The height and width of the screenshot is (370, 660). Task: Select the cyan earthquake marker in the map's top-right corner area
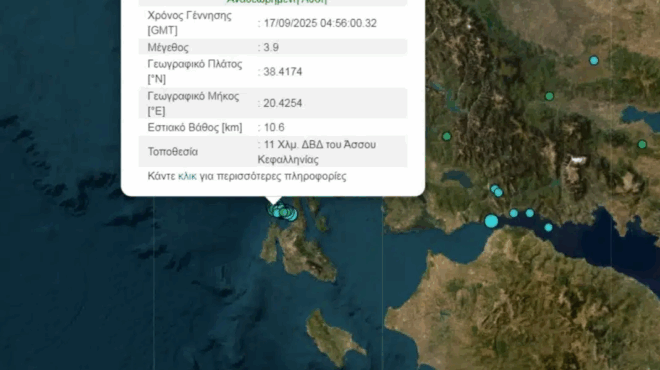pyautogui.click(x=594, y=61)
